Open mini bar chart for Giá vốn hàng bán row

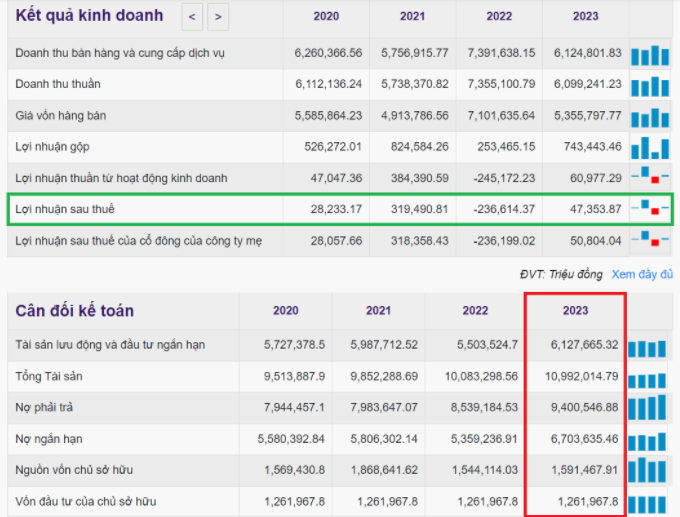pyautogui.click(x=650, y=118)
